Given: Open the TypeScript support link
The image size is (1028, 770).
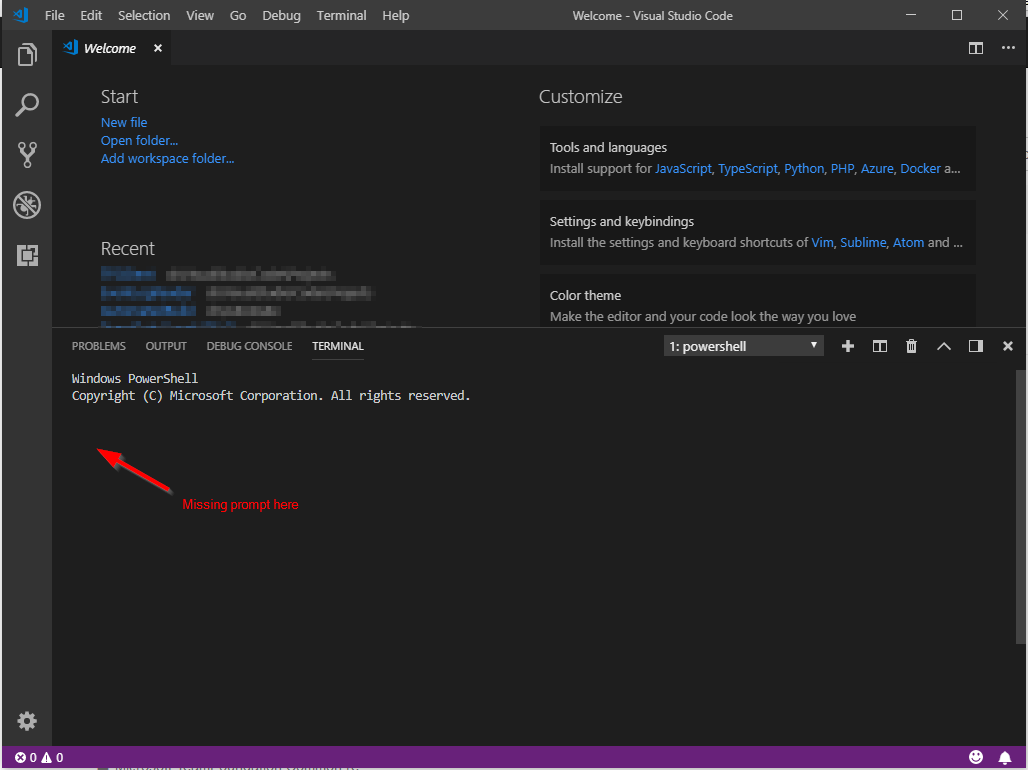Looking at the screenshot, I should [747, 168].
